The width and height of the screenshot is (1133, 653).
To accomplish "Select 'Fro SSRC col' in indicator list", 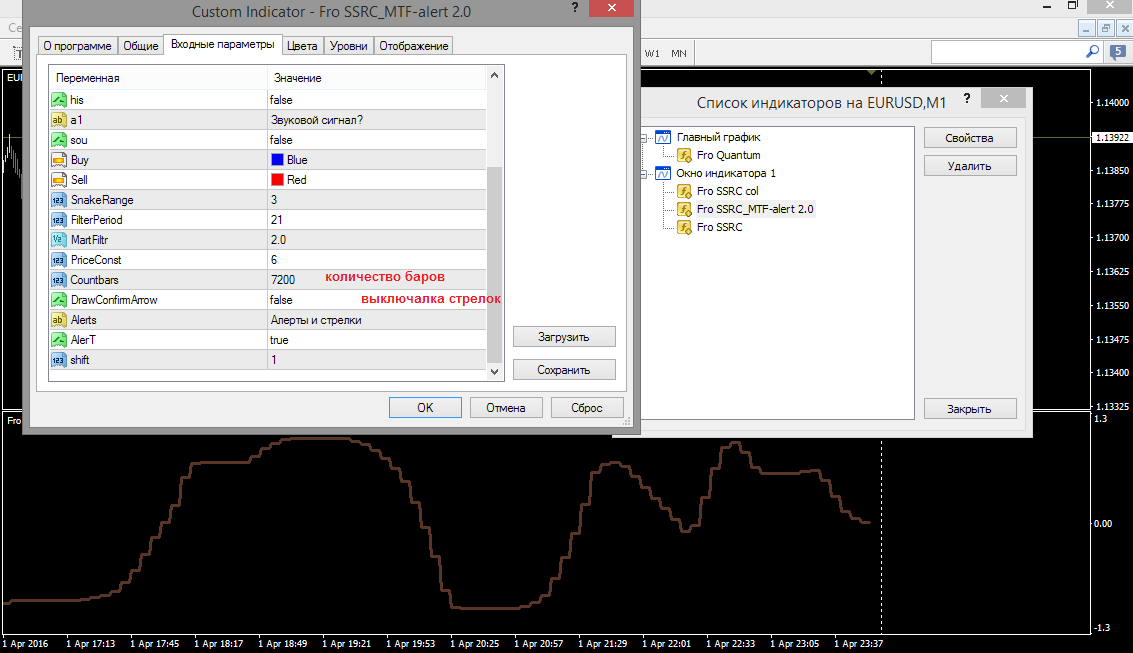I will [x=728, y=191].
